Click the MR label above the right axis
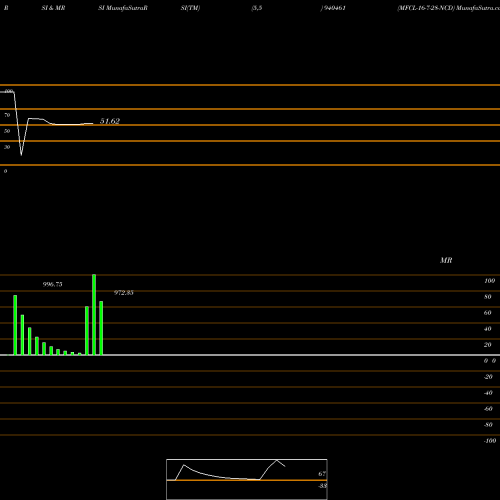Image resolution: width=500 pixels, height=500 pixels. (x=446, y=260)
